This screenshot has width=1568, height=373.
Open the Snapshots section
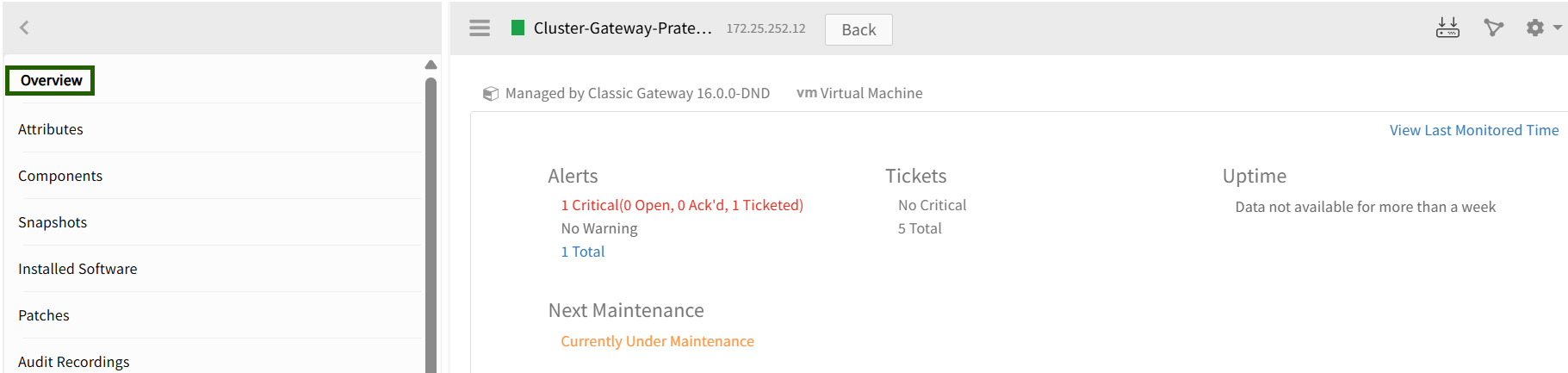pos(53,222)
